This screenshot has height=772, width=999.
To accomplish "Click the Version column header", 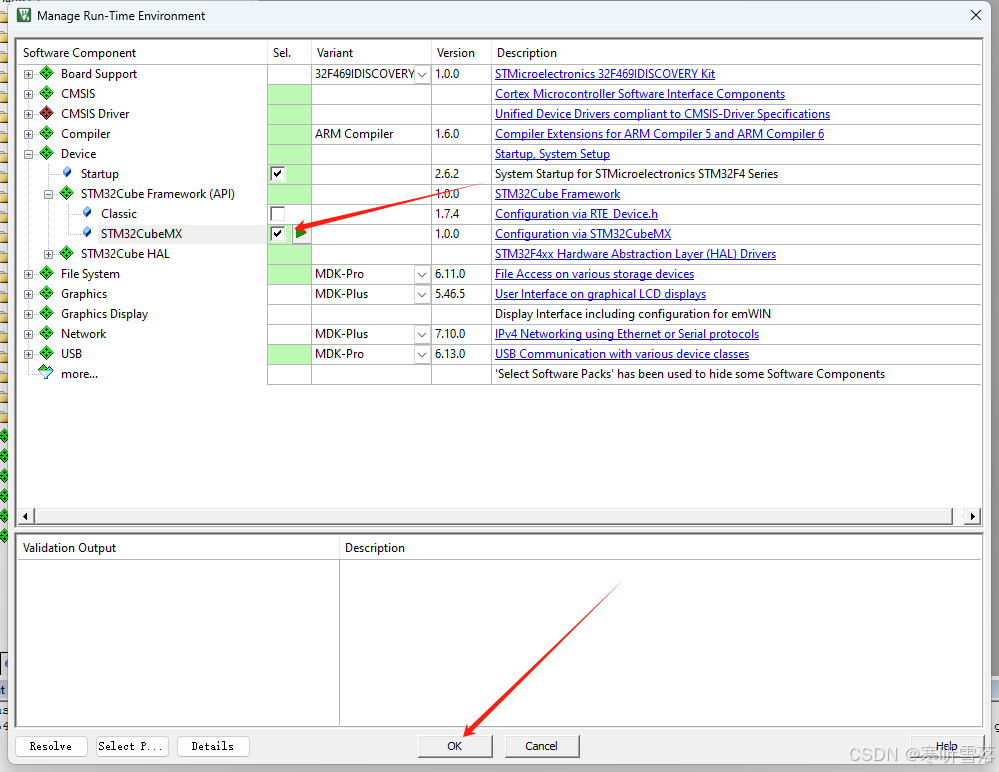I will click(461, 53).
